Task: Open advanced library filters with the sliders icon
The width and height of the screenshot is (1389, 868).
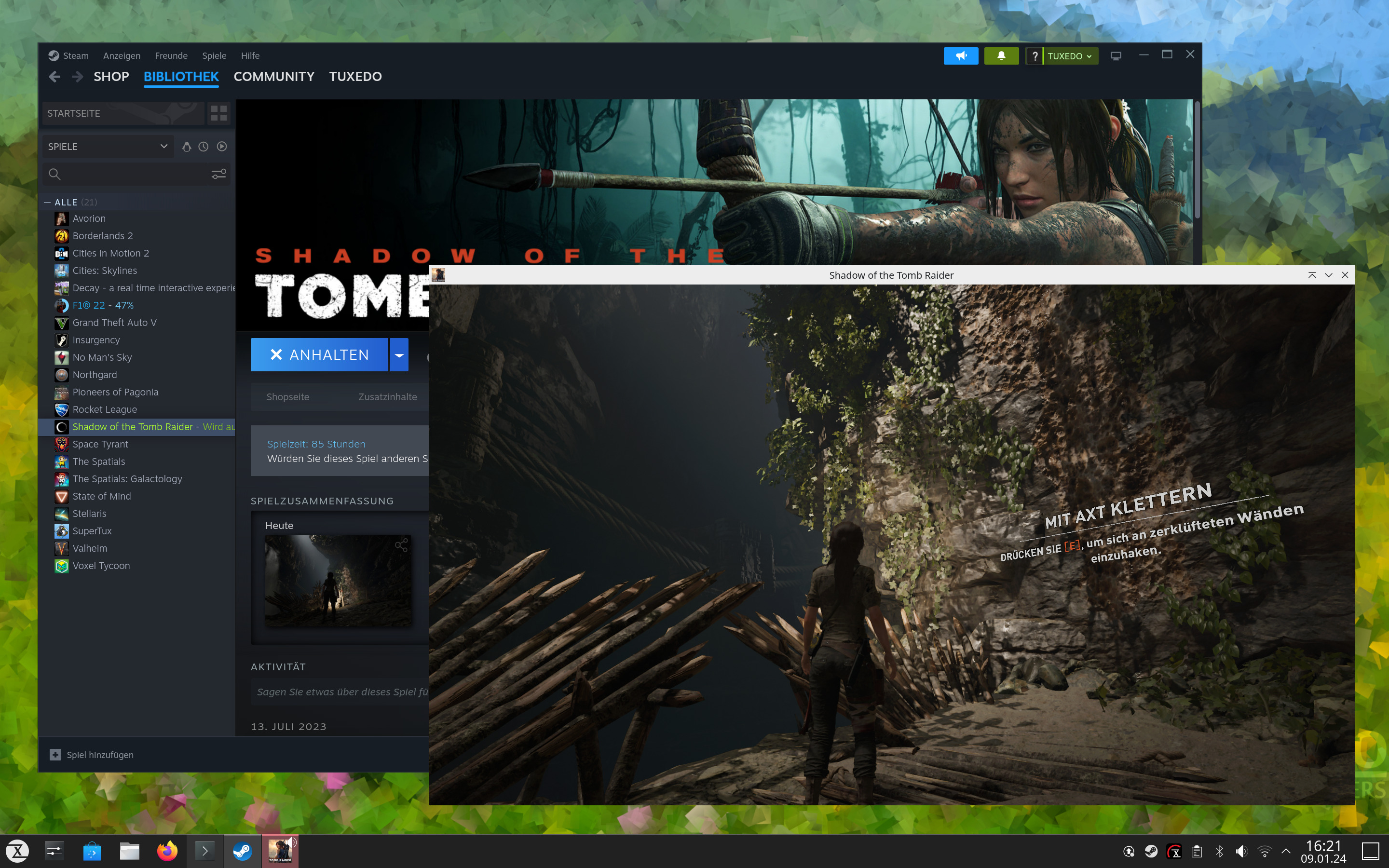Action: (x=218, y=175)
